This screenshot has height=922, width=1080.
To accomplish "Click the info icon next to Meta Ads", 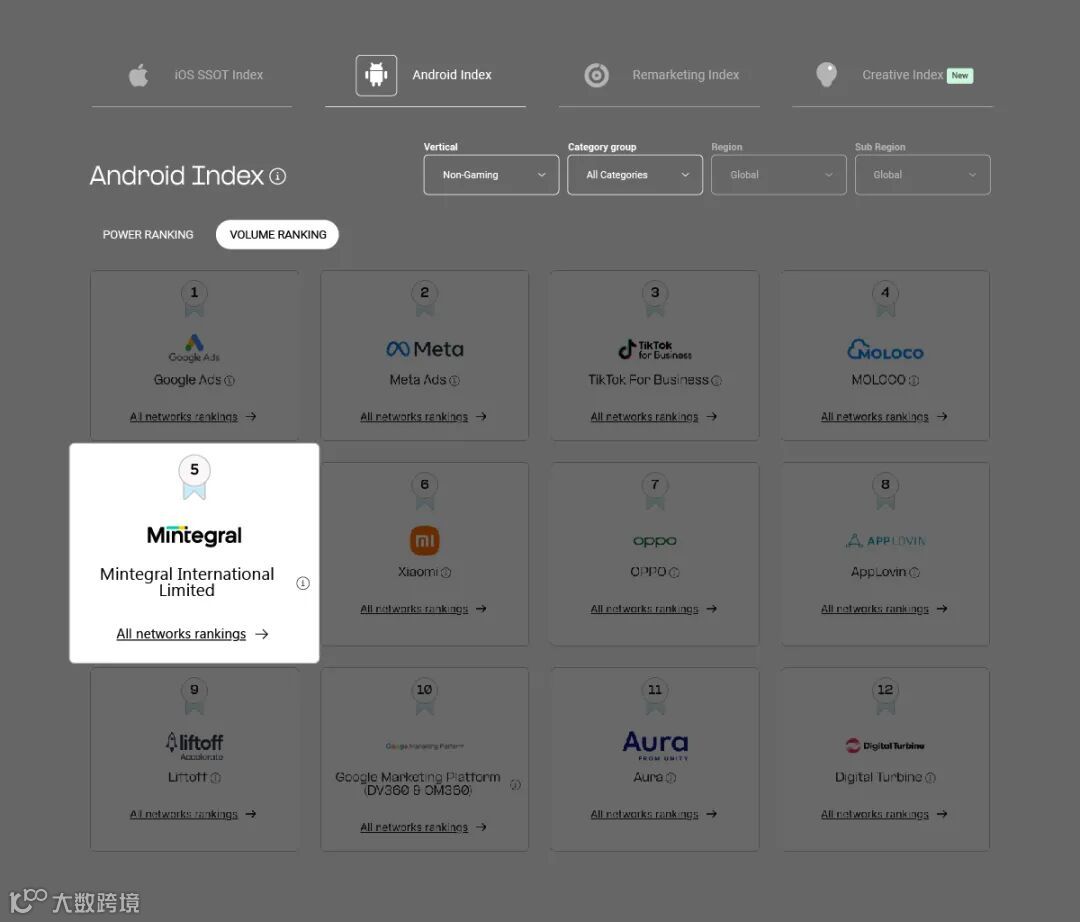I will 455,381.
